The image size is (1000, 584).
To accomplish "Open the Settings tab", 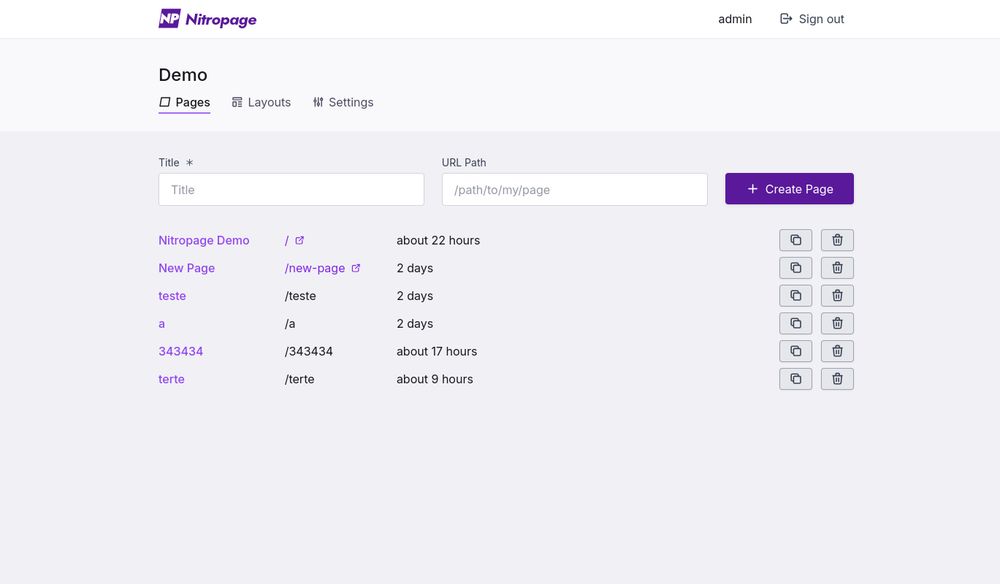I will point(342,102).
